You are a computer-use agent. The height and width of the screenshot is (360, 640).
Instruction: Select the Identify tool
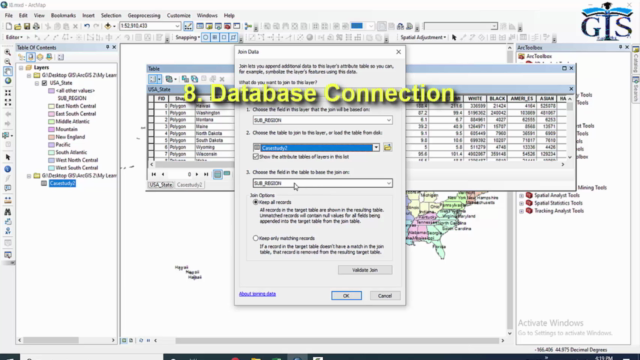pos(7,169)
